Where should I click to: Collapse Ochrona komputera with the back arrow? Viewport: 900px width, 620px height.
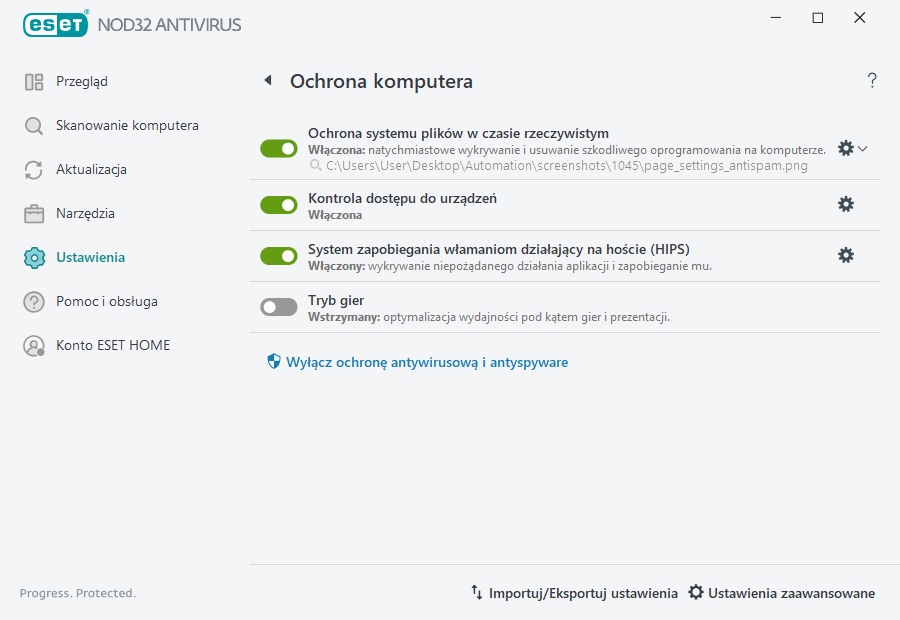tap(267, 80)
